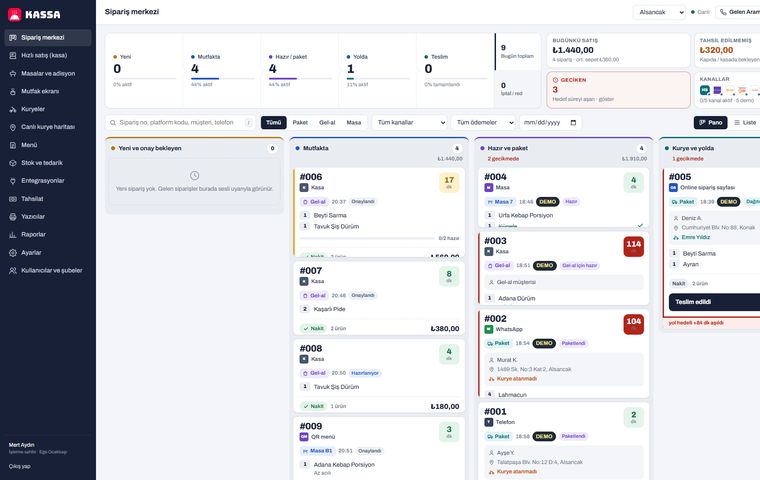Open order #009 card
The width and height of the screenshot is (760, 480).
[x=379, y=448]
